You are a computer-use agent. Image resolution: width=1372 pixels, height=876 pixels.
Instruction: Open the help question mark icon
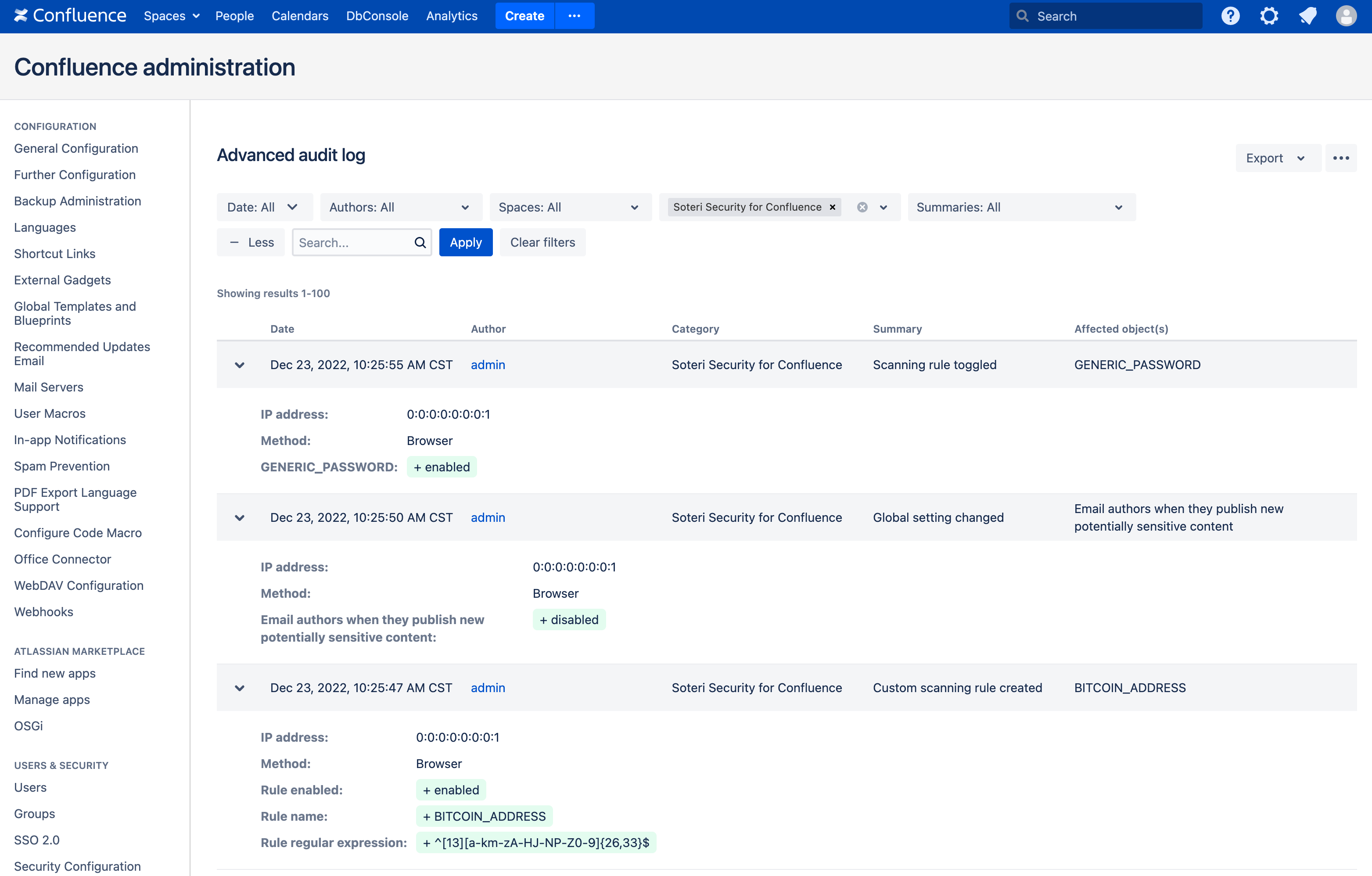(x=1230, y=16)
